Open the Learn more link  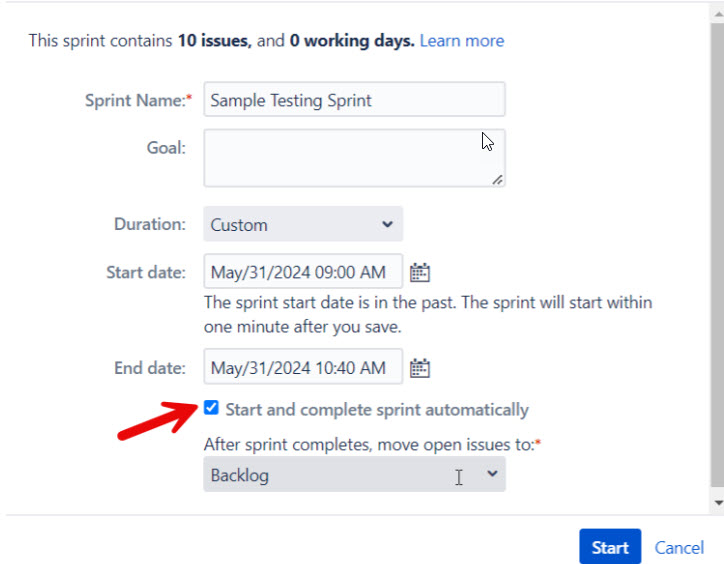pos(462,41)
